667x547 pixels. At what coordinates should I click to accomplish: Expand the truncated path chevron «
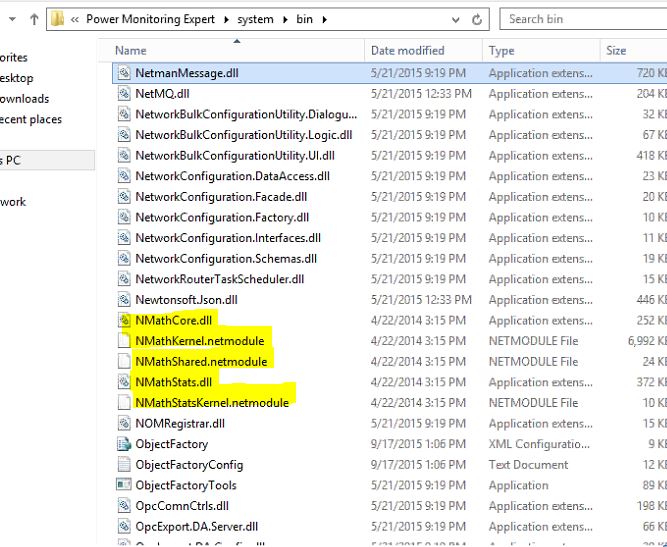[x=74, y=20]
